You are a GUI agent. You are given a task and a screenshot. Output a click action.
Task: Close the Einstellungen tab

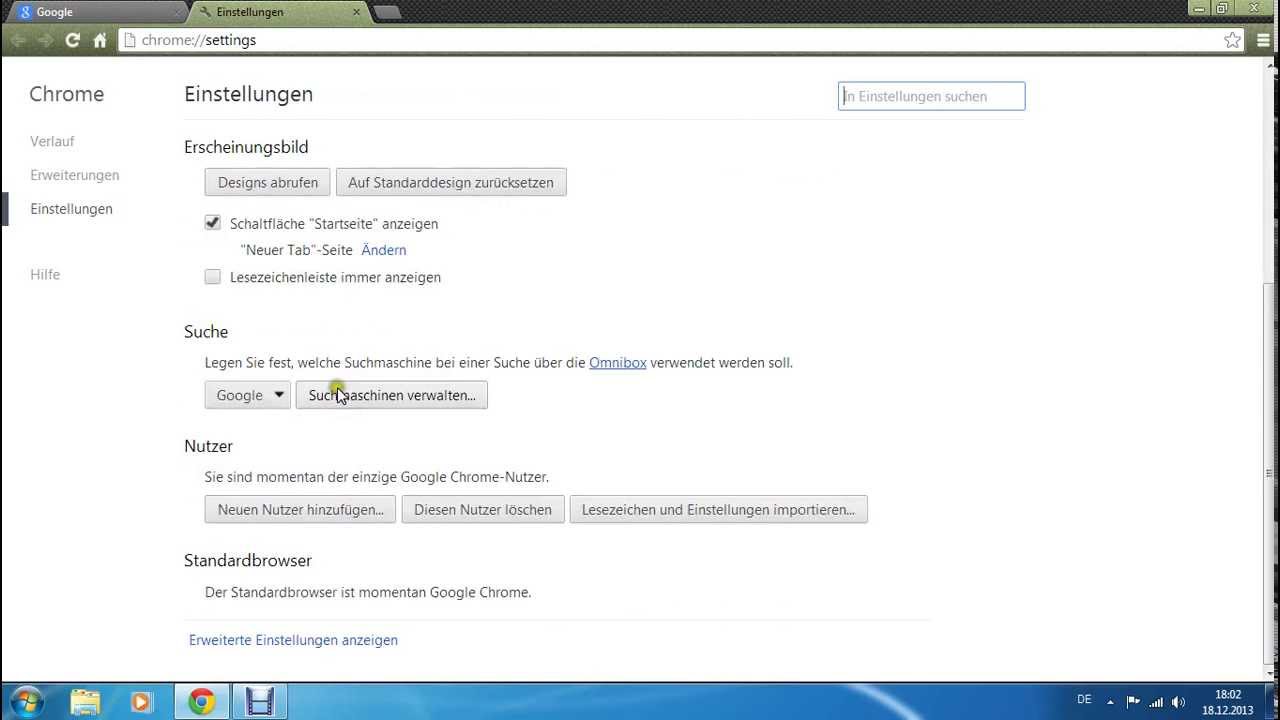pos(356,12)
